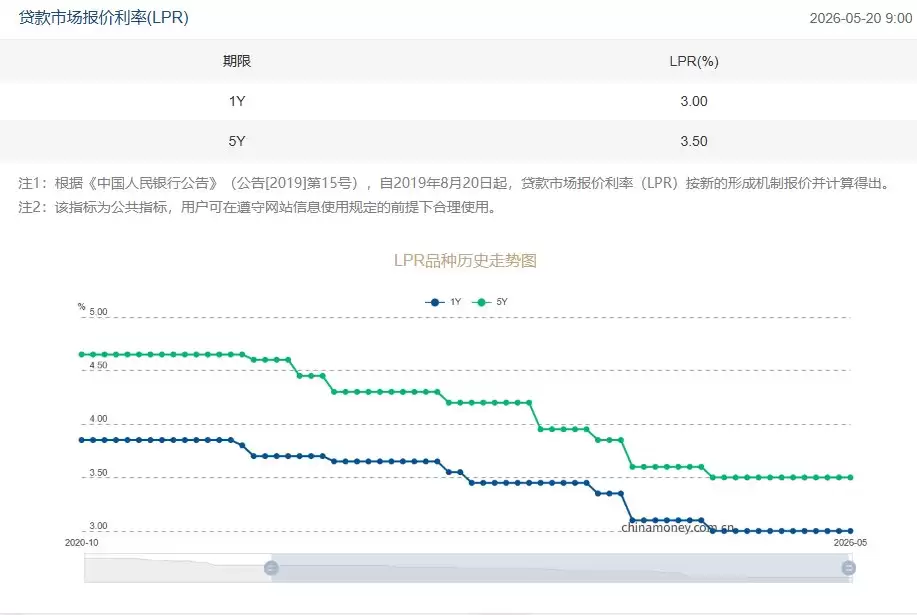Click the first 1Y data point on chart
Image resolution: width=917 pixels, height=615 pixels.
tap(82, 440)
